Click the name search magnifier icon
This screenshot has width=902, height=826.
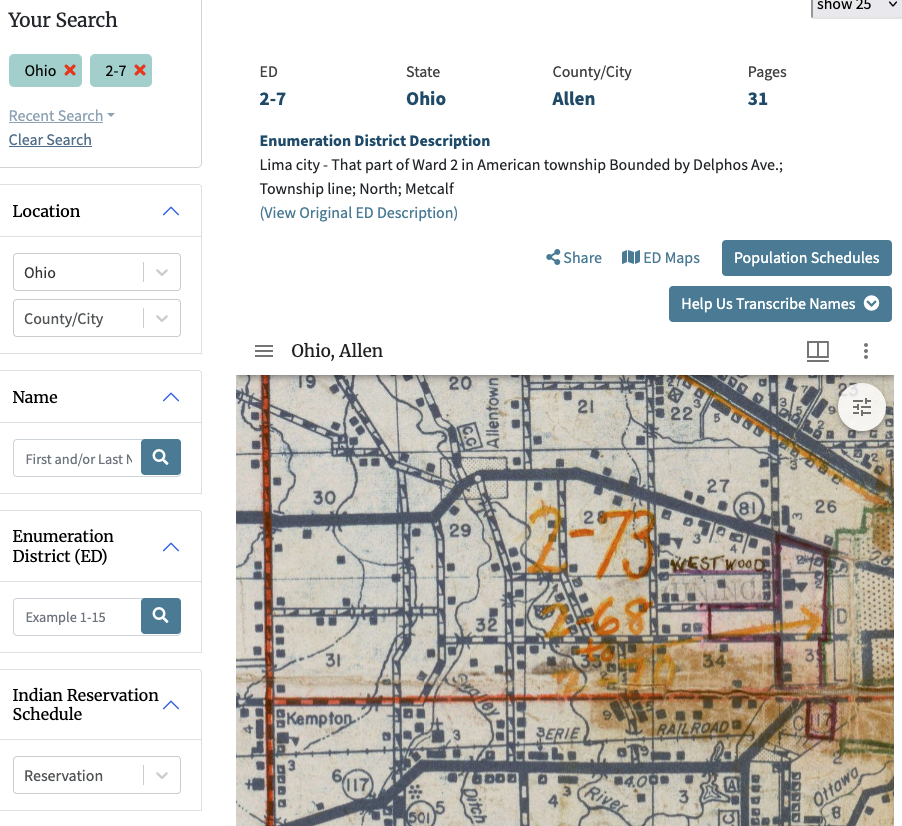coord(161,457)
